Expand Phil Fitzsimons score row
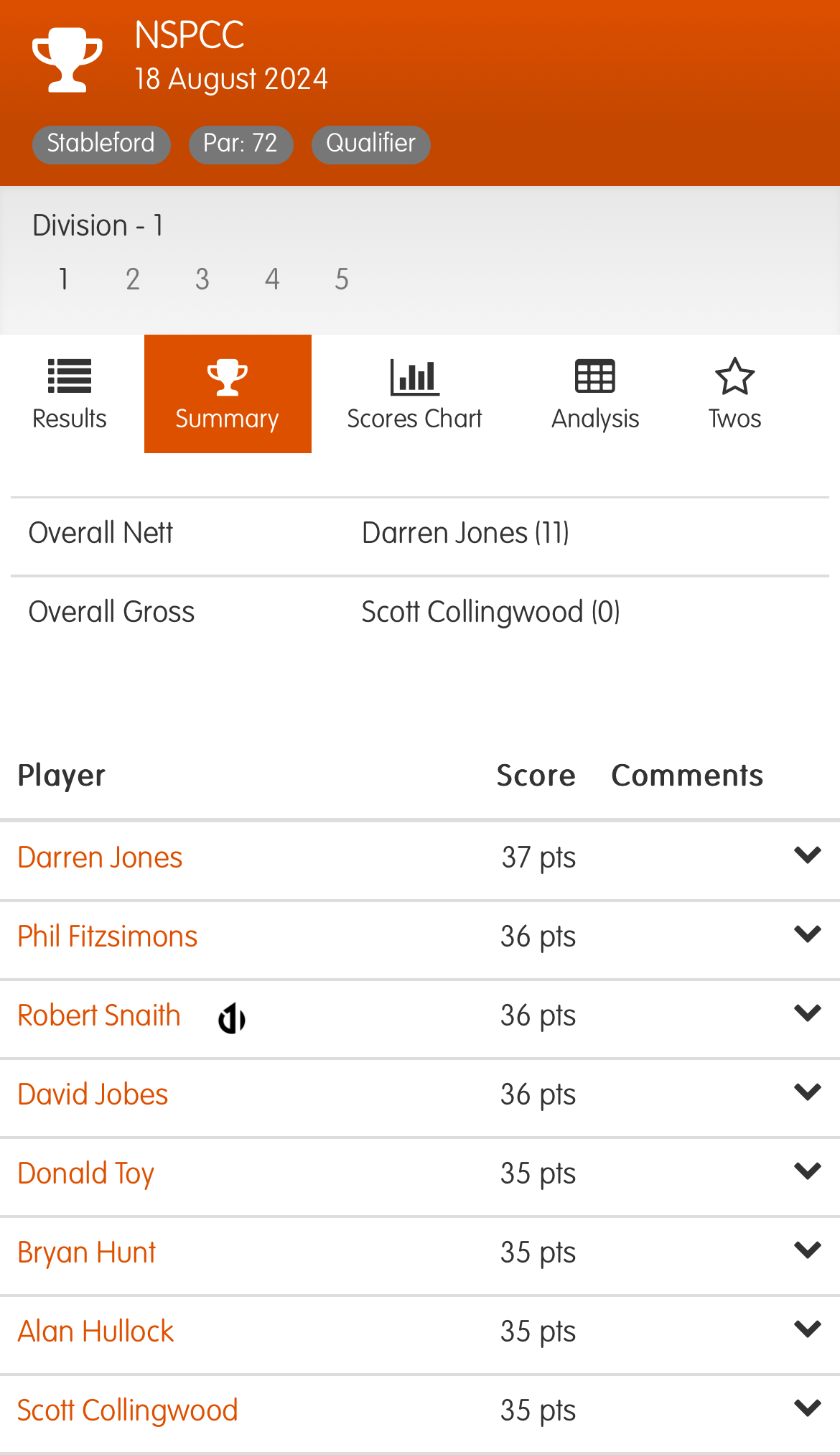Image resolution: width=840 pixels, height=1455 pixels. point(807,934)
